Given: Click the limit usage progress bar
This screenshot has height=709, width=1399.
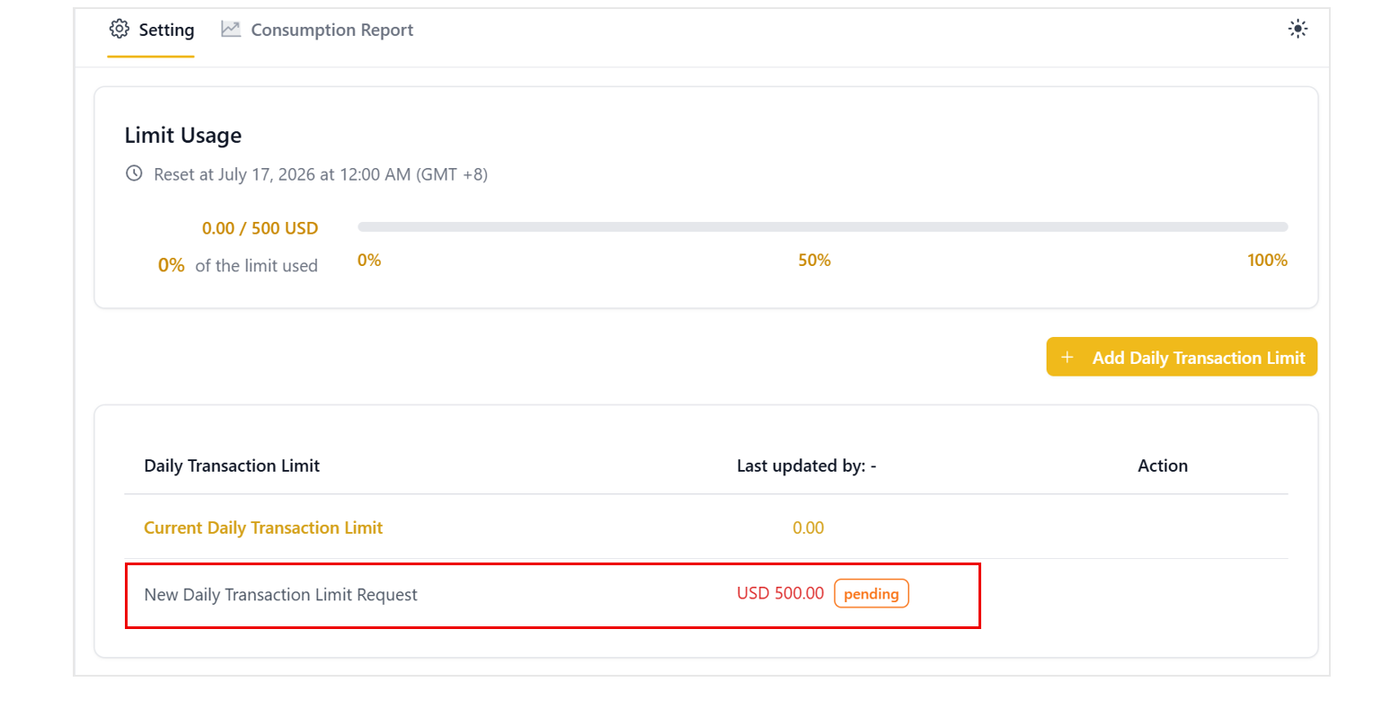Looking at the screenshot, I should (822, 227).
